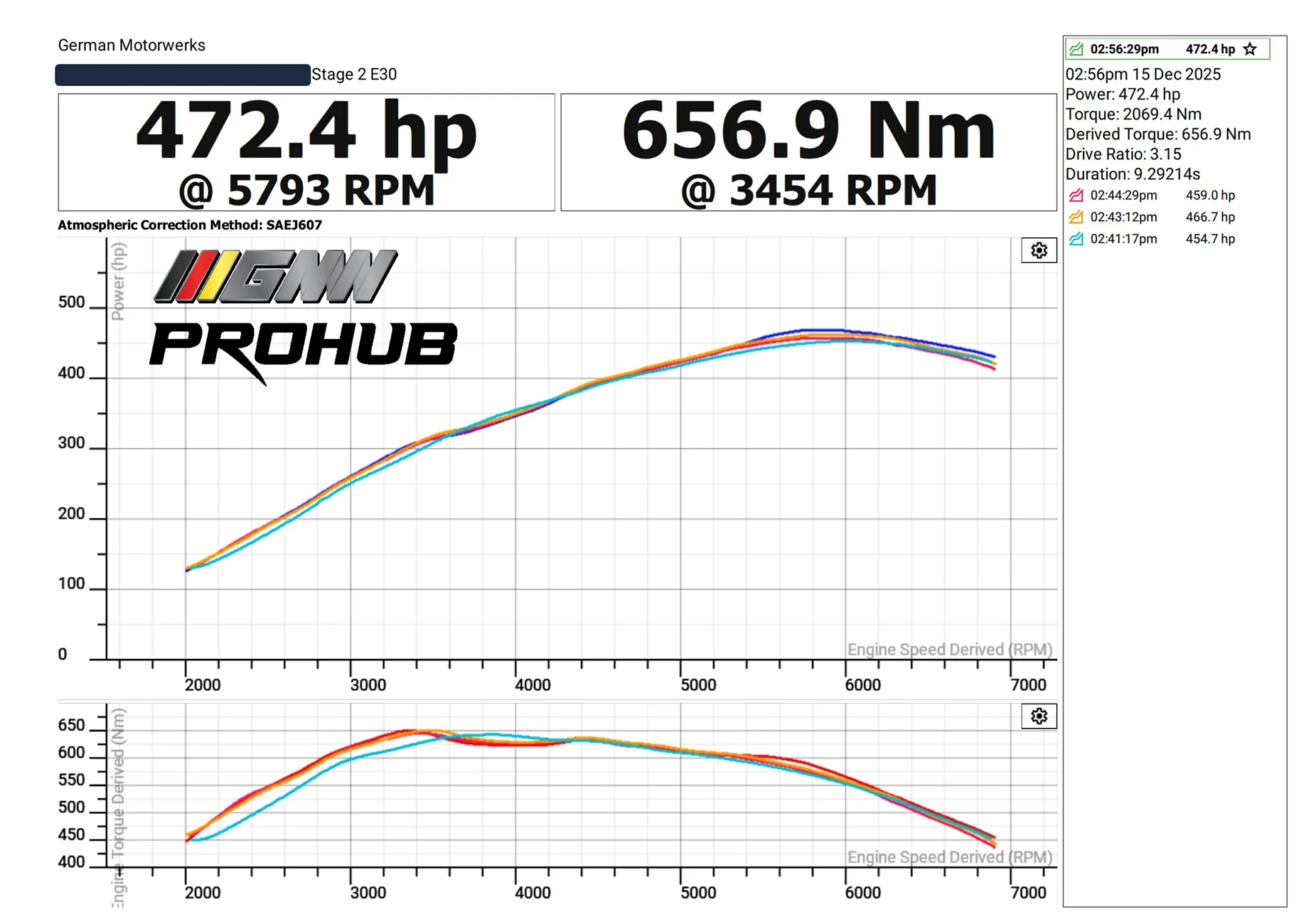Viewport: 1316px width, 924px height.
Task: Click the 466.7 hp value in the run list
Action: pos(1210,217)
